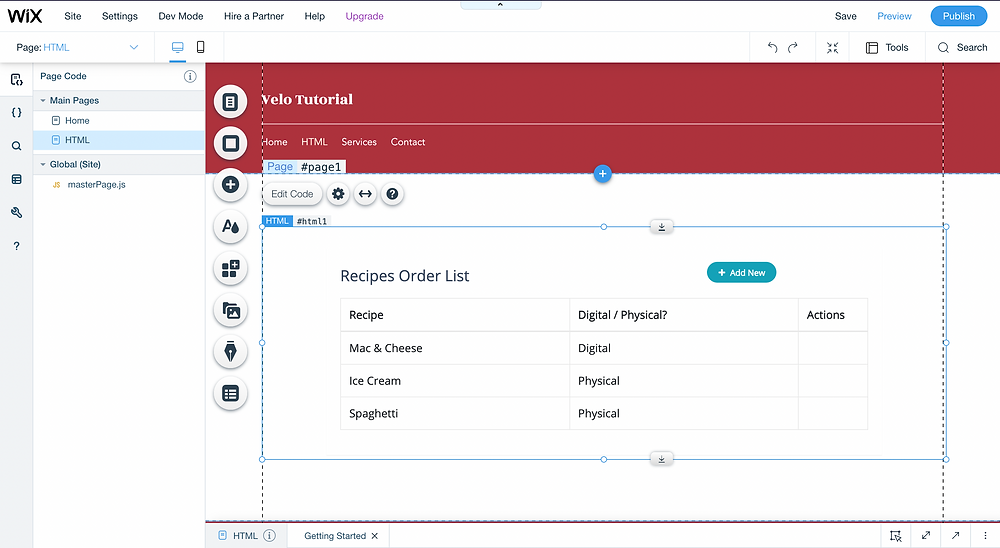Click the zoom out collapse arrows icon
Screen dimensions: 1000x548
832,47
